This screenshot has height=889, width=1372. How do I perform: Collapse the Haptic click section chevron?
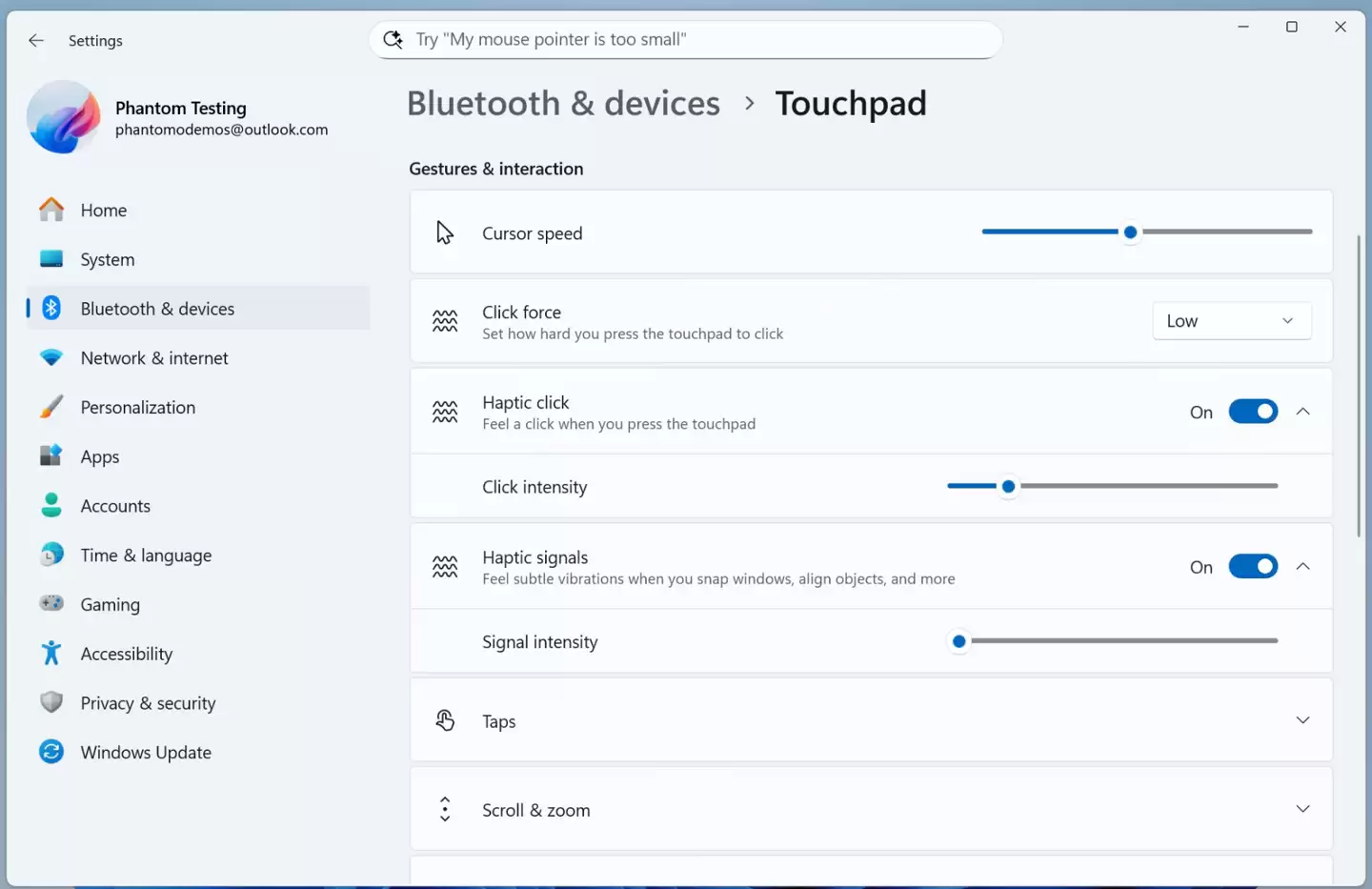(1302, 412)
